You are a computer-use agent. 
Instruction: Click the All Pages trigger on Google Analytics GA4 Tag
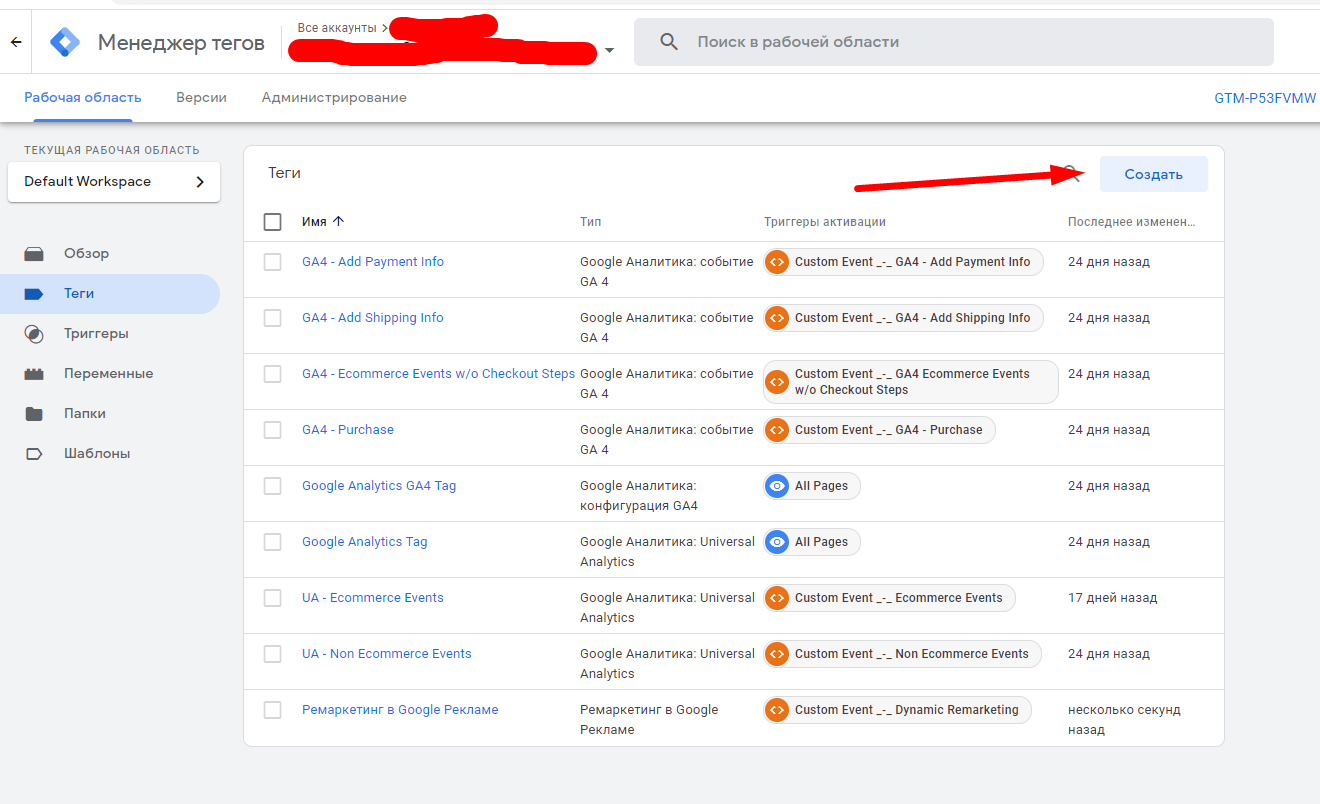click(x=811, y=486)
